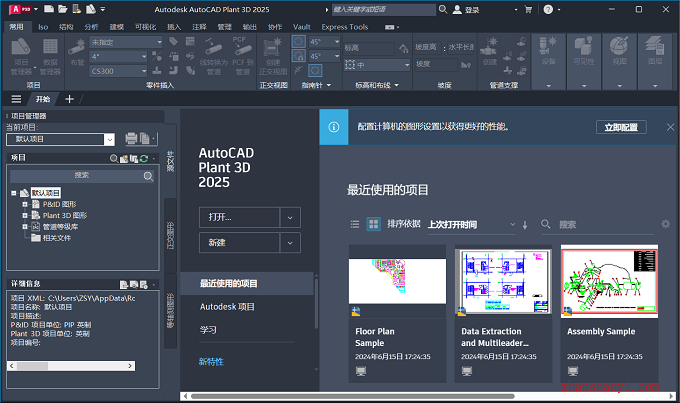Click the 新建 button

pyautogui.click(x=239, y=243)
